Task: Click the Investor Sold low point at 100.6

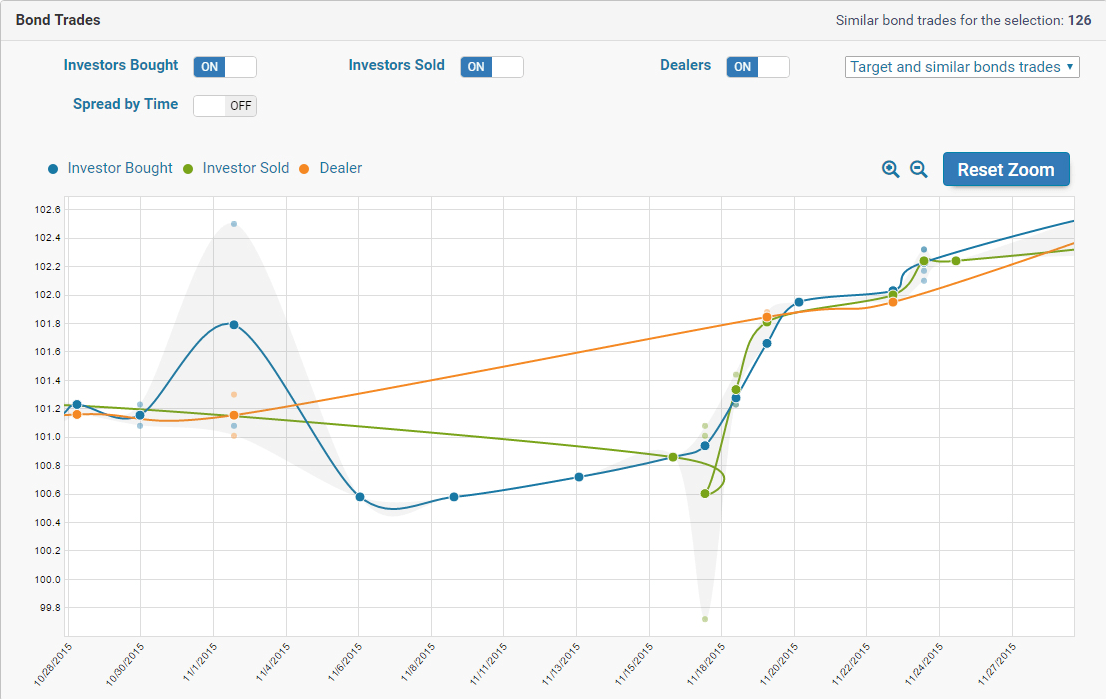Action: (x=705, y=494)
